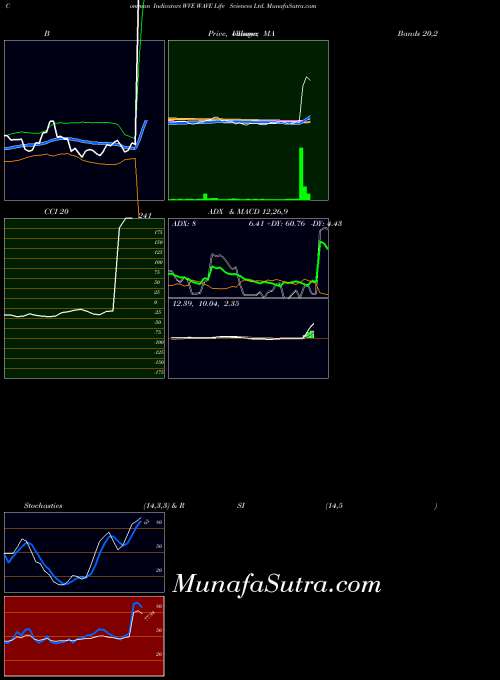Click the 'ADX: 8' reading
The height and width of the screenshot is (680, 500).
tap(184, 224)
